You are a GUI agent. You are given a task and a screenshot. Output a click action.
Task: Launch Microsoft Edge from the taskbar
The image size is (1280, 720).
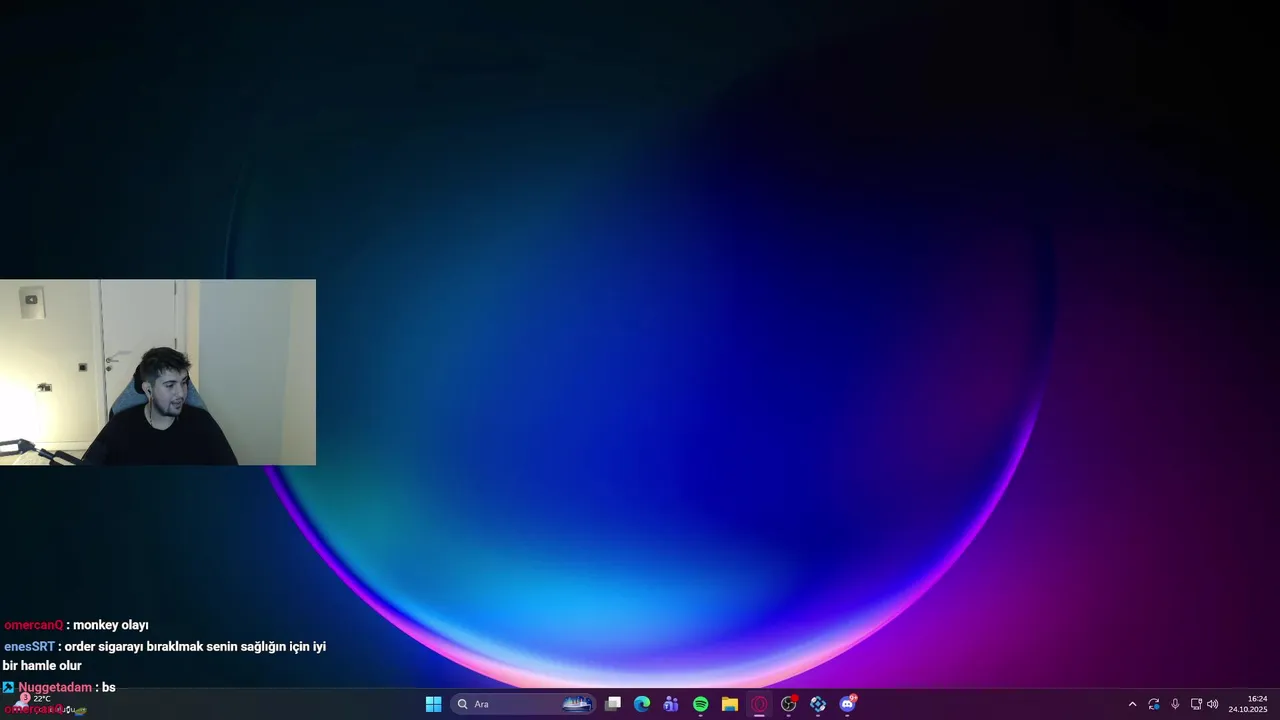click(642, 704)
